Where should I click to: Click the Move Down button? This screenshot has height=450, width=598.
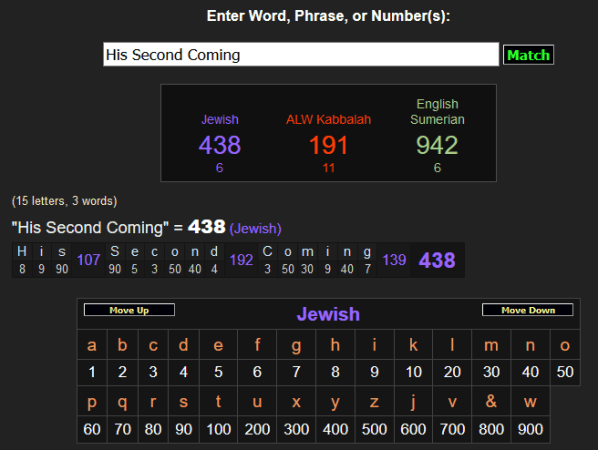click(528, 310)
